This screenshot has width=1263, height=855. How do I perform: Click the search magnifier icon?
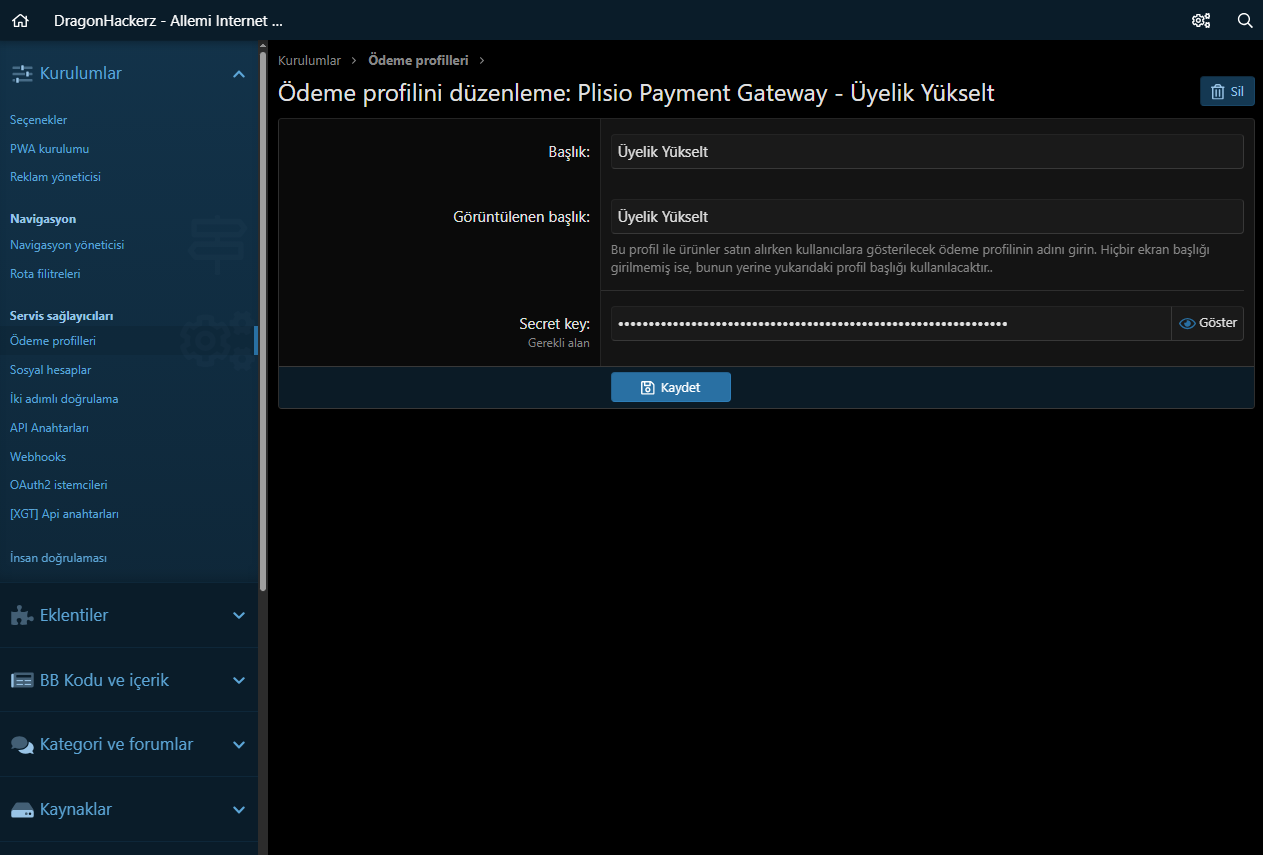point(1245,20)
